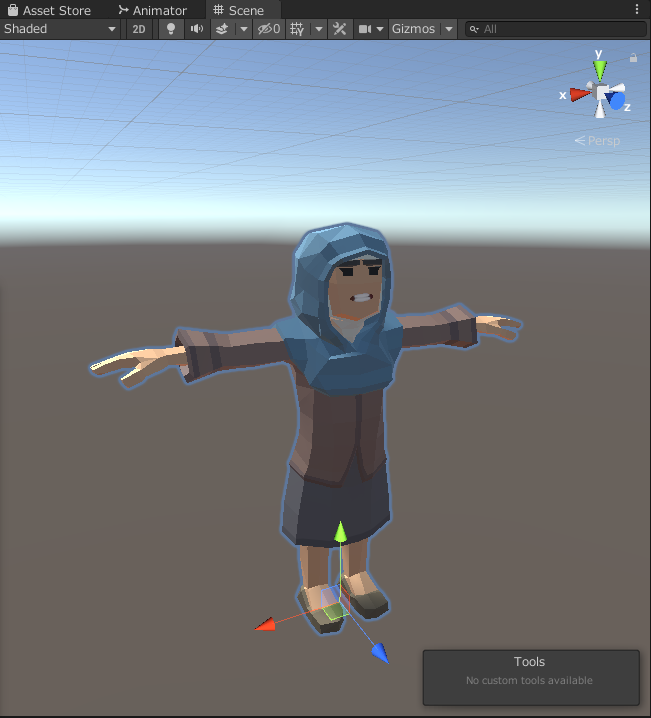Click the white right-side cone on orientation gizmo
This screenshot has height=718, width=651.
[617, 88]
